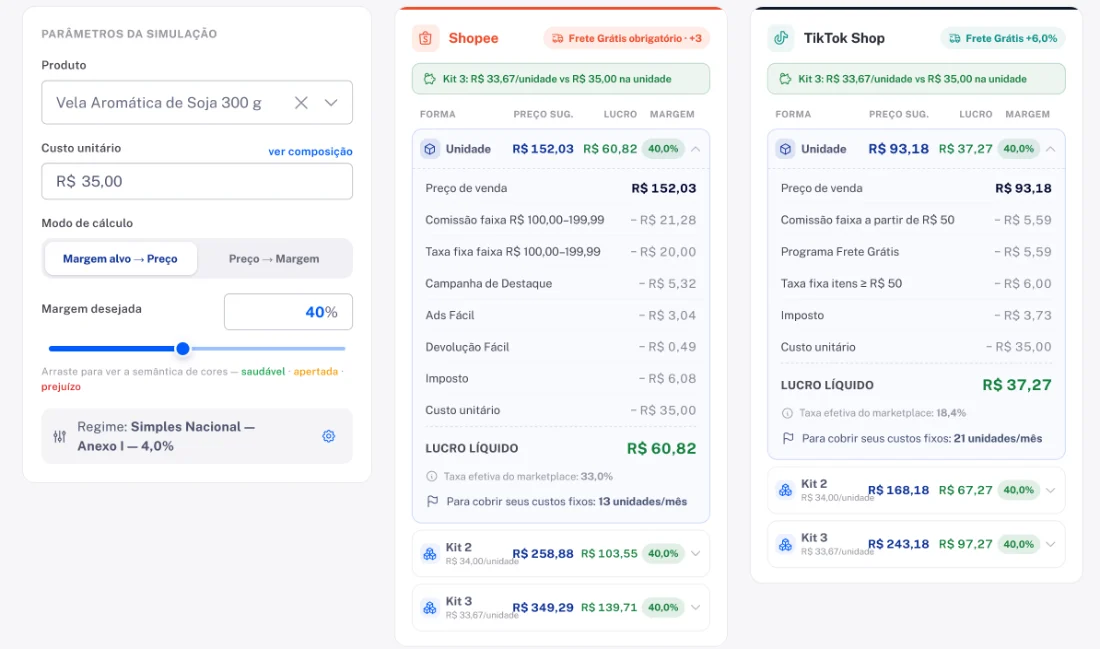Click the Margem desejada 40% input

click(x=288, y=312)
